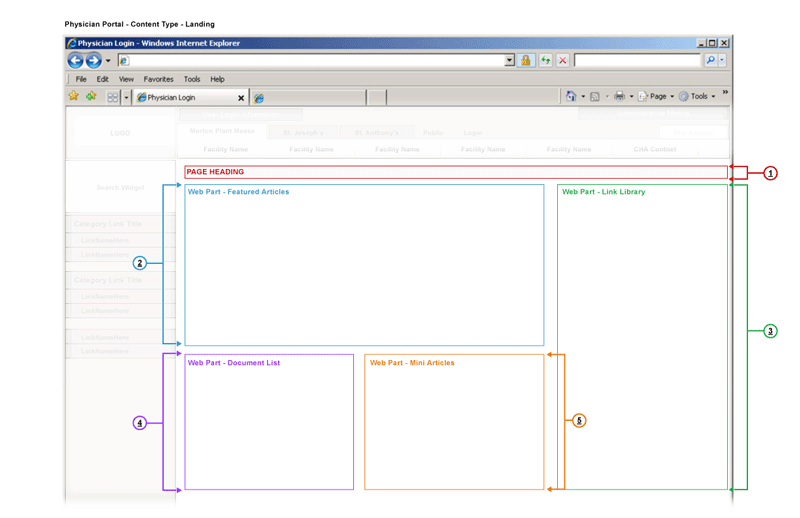Select the St. Joseph's tab
The width and height of the screenshot is (800, 518).
(x=303, y=133)
